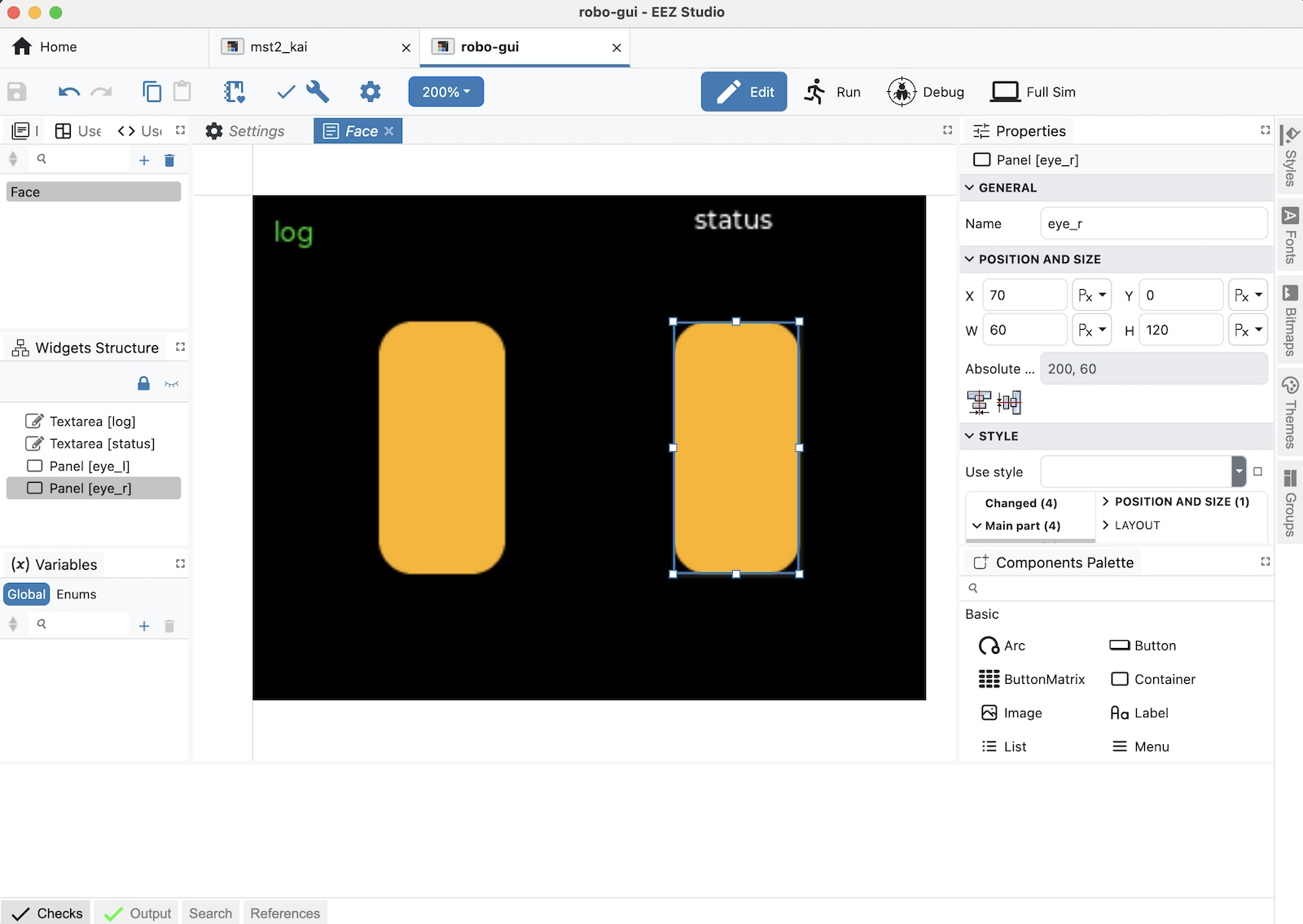Viewport: 1303px width, 924px height.
Task: Open the H unit Px dropdown
Action: pos(1248,330)
